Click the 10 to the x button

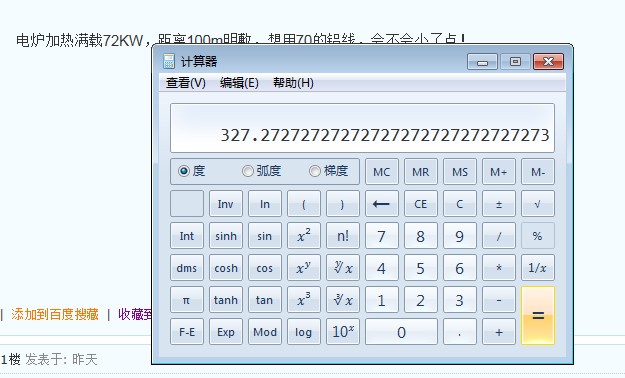coord(343,331)
